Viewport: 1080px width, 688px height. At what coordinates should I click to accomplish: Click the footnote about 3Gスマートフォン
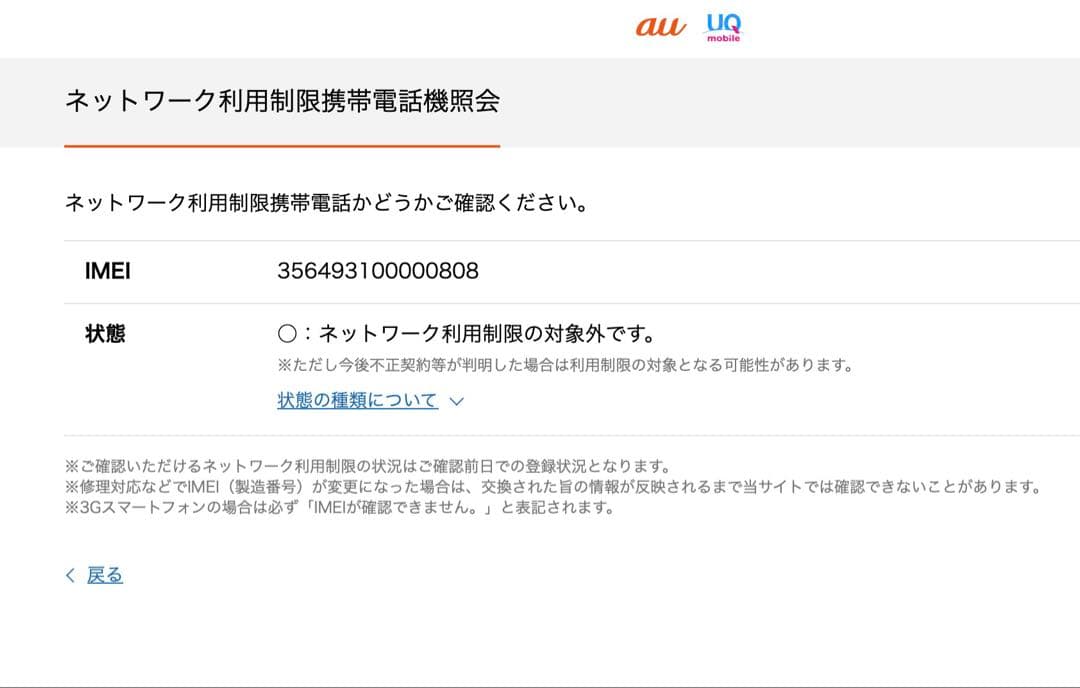(339, 507)
